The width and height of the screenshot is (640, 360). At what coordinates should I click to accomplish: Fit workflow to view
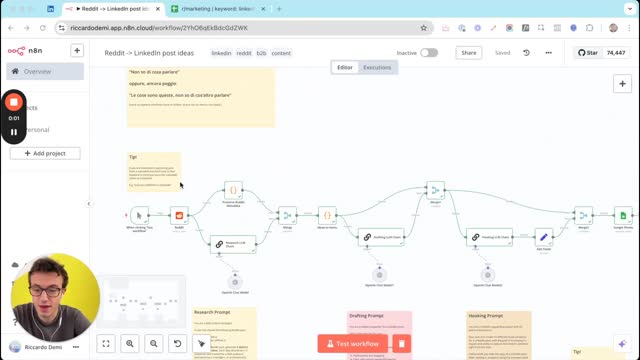(106, 344)
